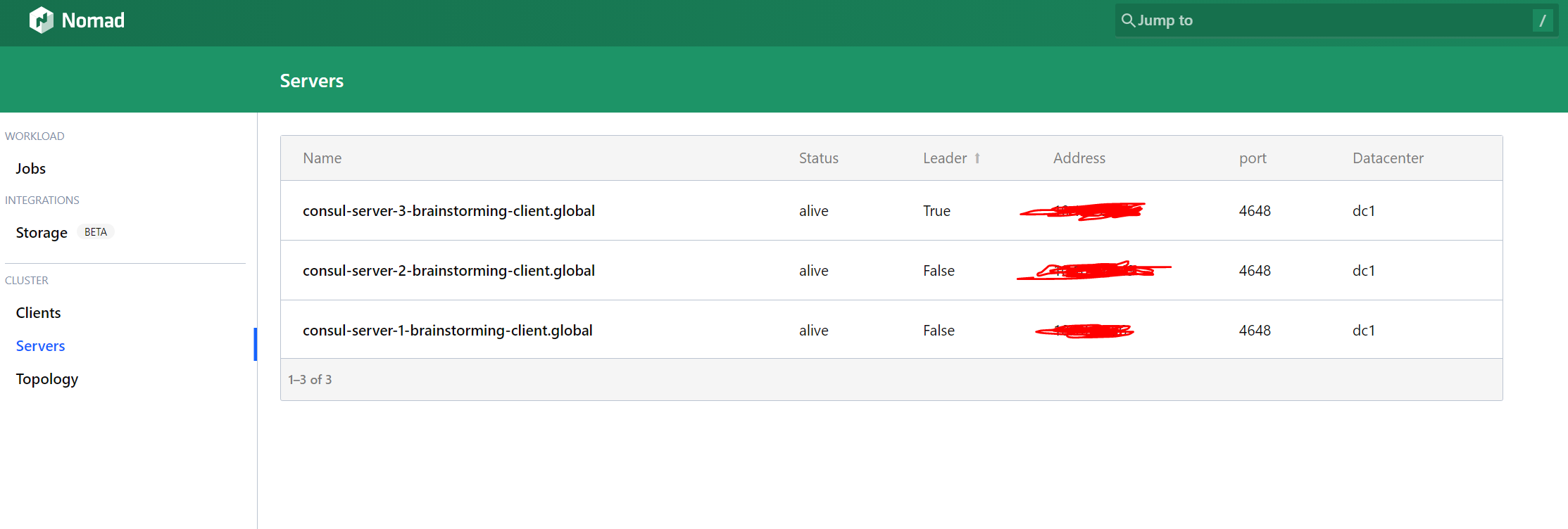Screen dimensions: 1568x529
Task: Click port 4648 of consul-server-3
Action: 1255,211
